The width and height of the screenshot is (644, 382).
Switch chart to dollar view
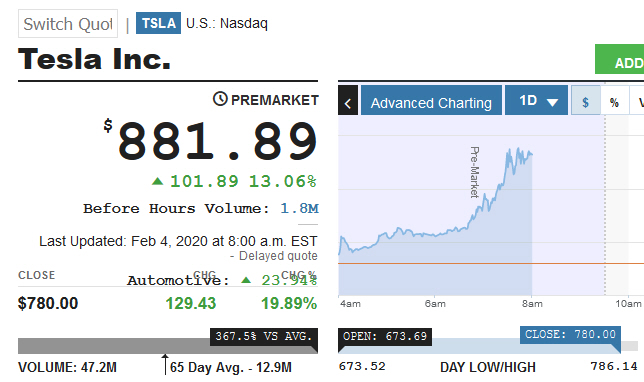[x=586, y=100]
